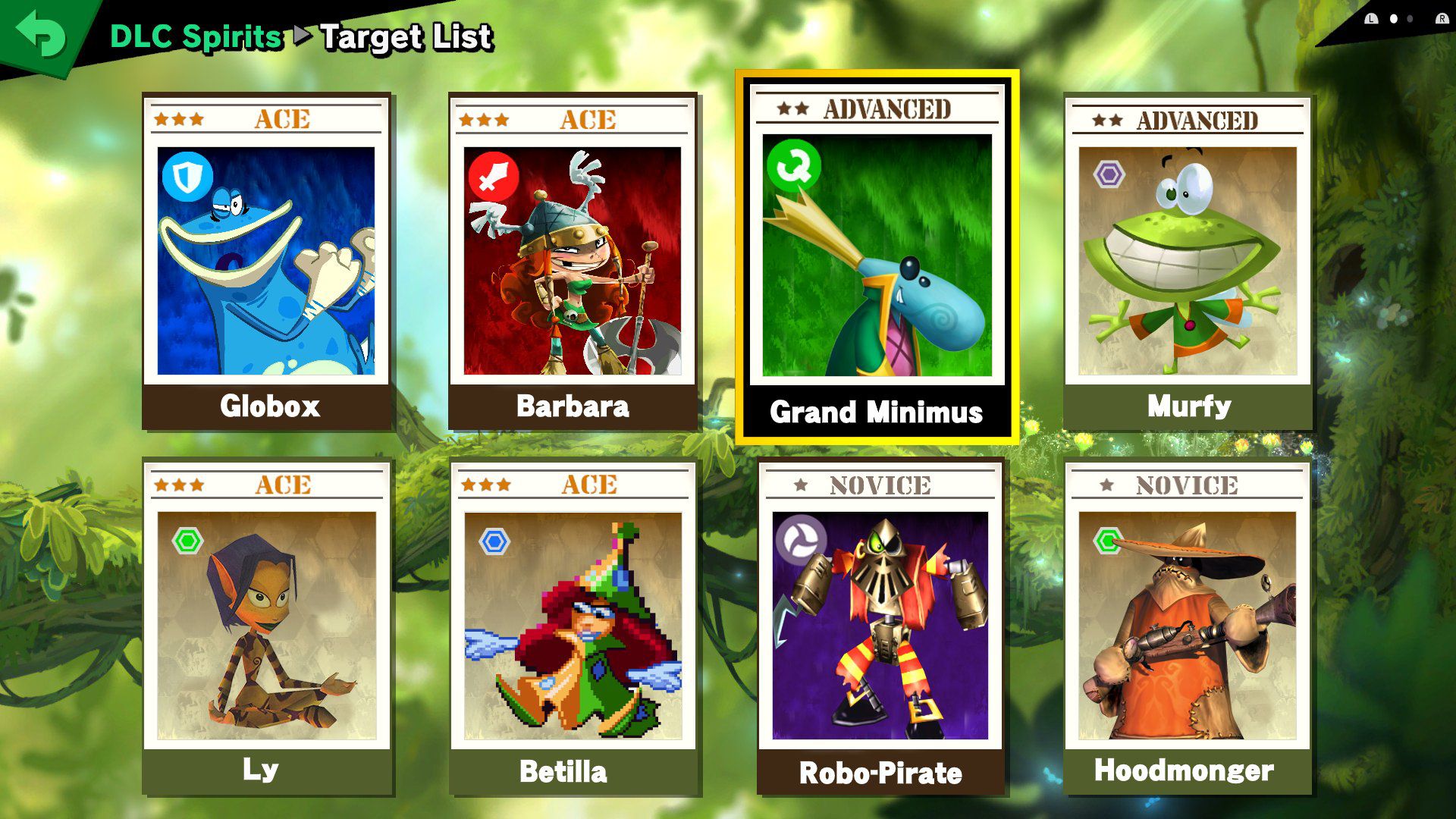This screenshot has width=1456, height=819.
Task: Click the L shoulder button indicator
Action: tap(1371, 18)
